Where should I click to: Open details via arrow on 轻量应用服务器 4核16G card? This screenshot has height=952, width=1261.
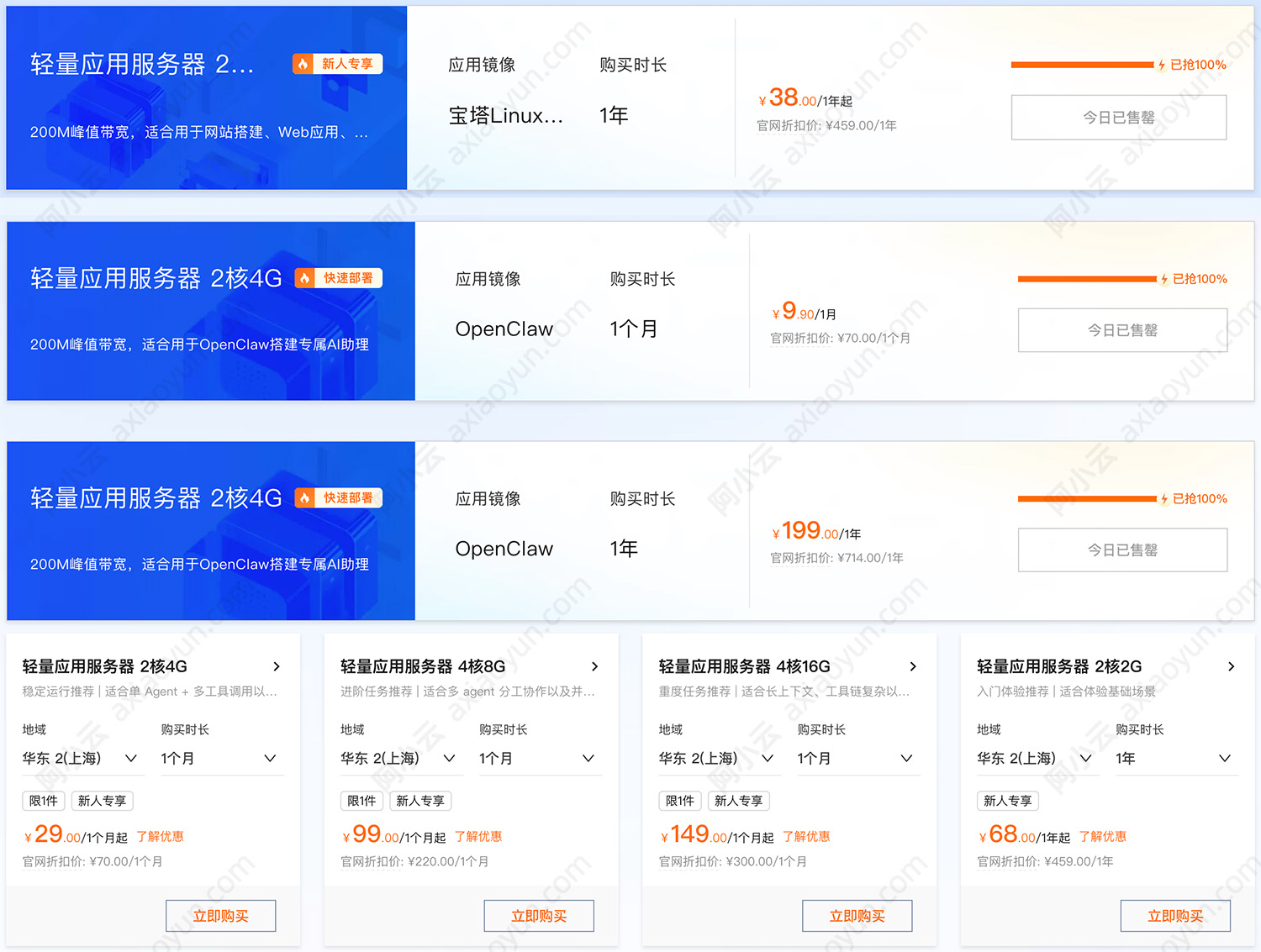913,666
